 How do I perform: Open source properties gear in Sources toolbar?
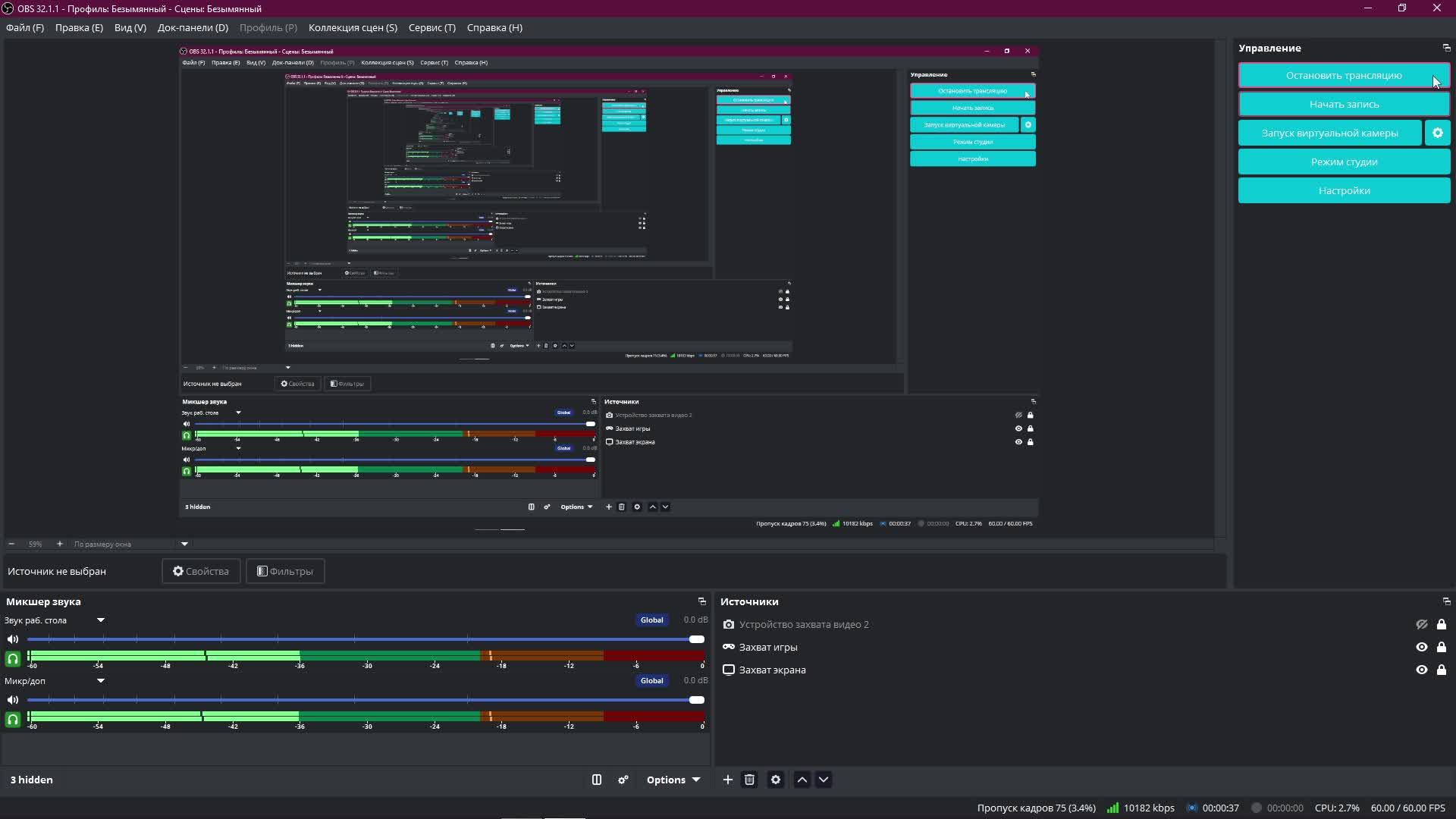pos(775,780)
